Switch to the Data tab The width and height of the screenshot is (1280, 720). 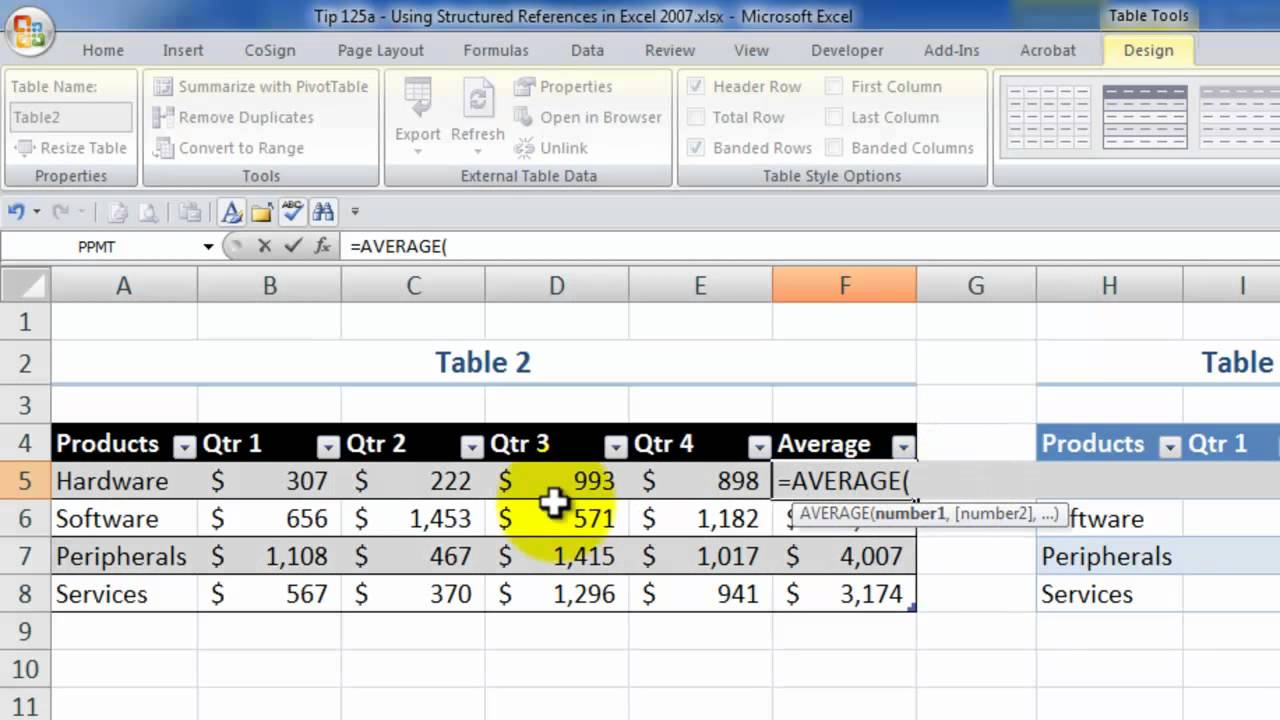(587, 50)
